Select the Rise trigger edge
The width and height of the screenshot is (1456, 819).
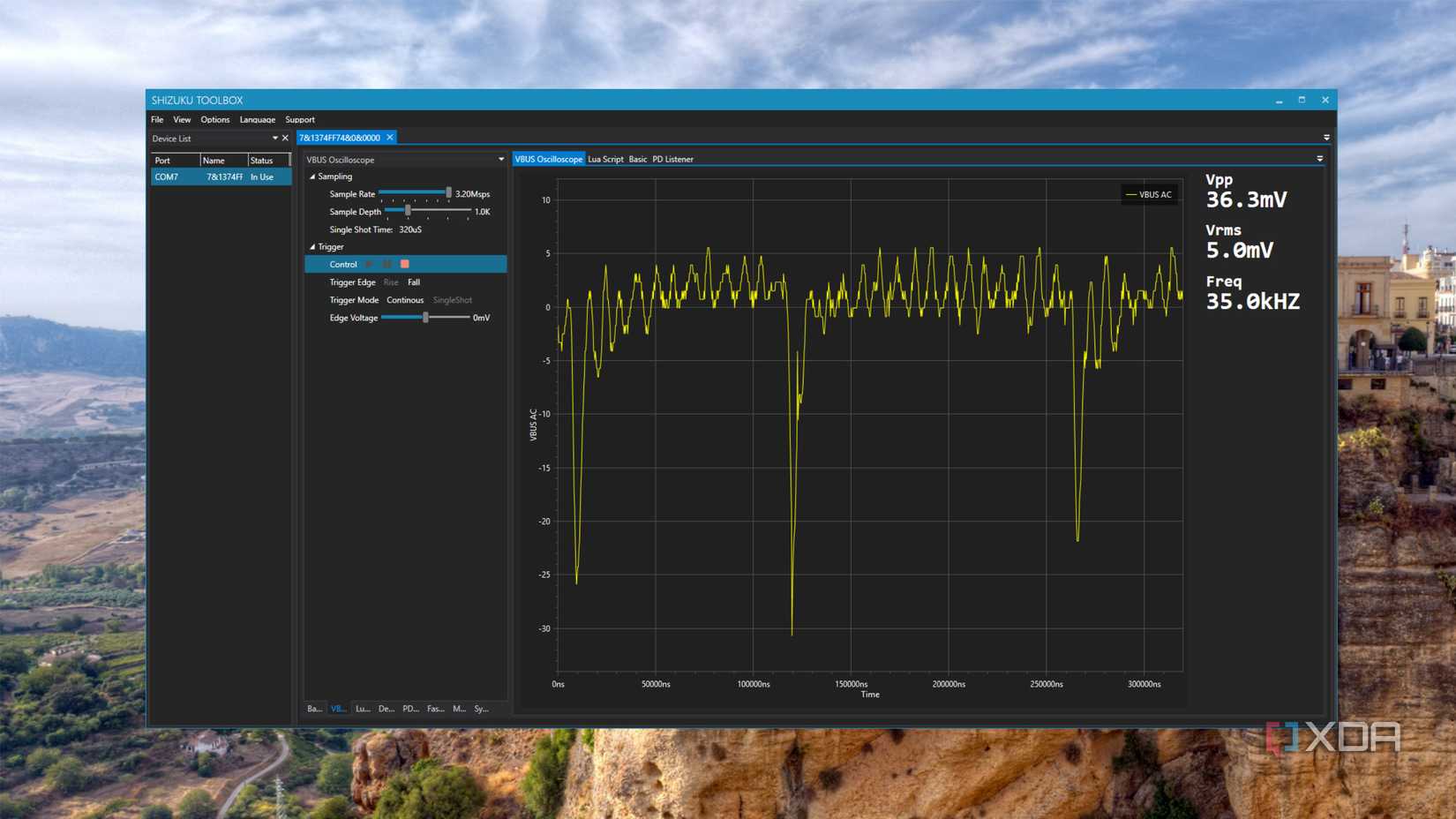pyautogui.click(x=391, y=282)
